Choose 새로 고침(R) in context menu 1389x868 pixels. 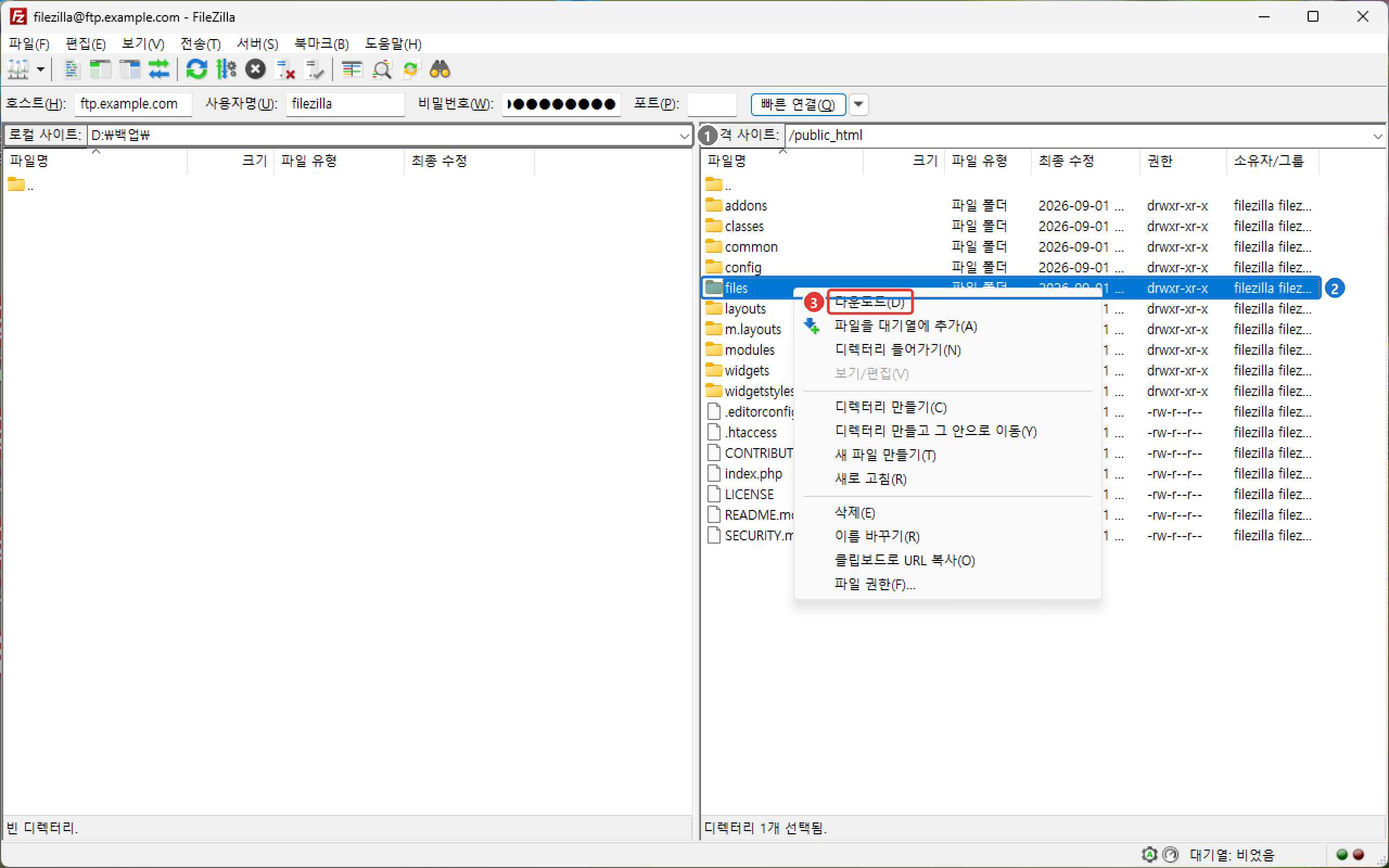pyautogui.click(x=947, y=479)
